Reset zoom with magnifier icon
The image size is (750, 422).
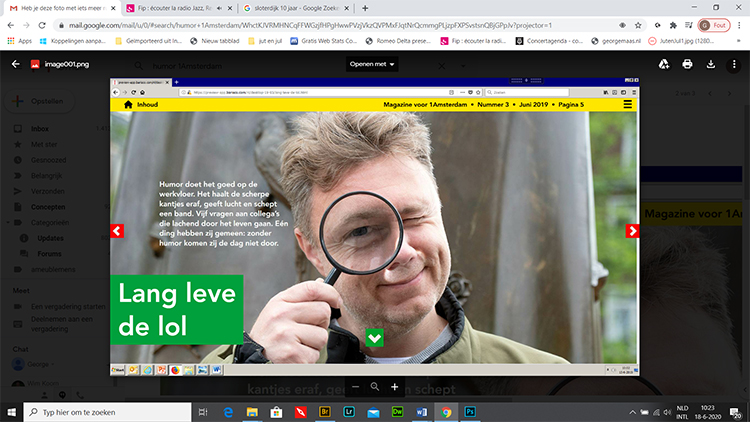[375, 387]
